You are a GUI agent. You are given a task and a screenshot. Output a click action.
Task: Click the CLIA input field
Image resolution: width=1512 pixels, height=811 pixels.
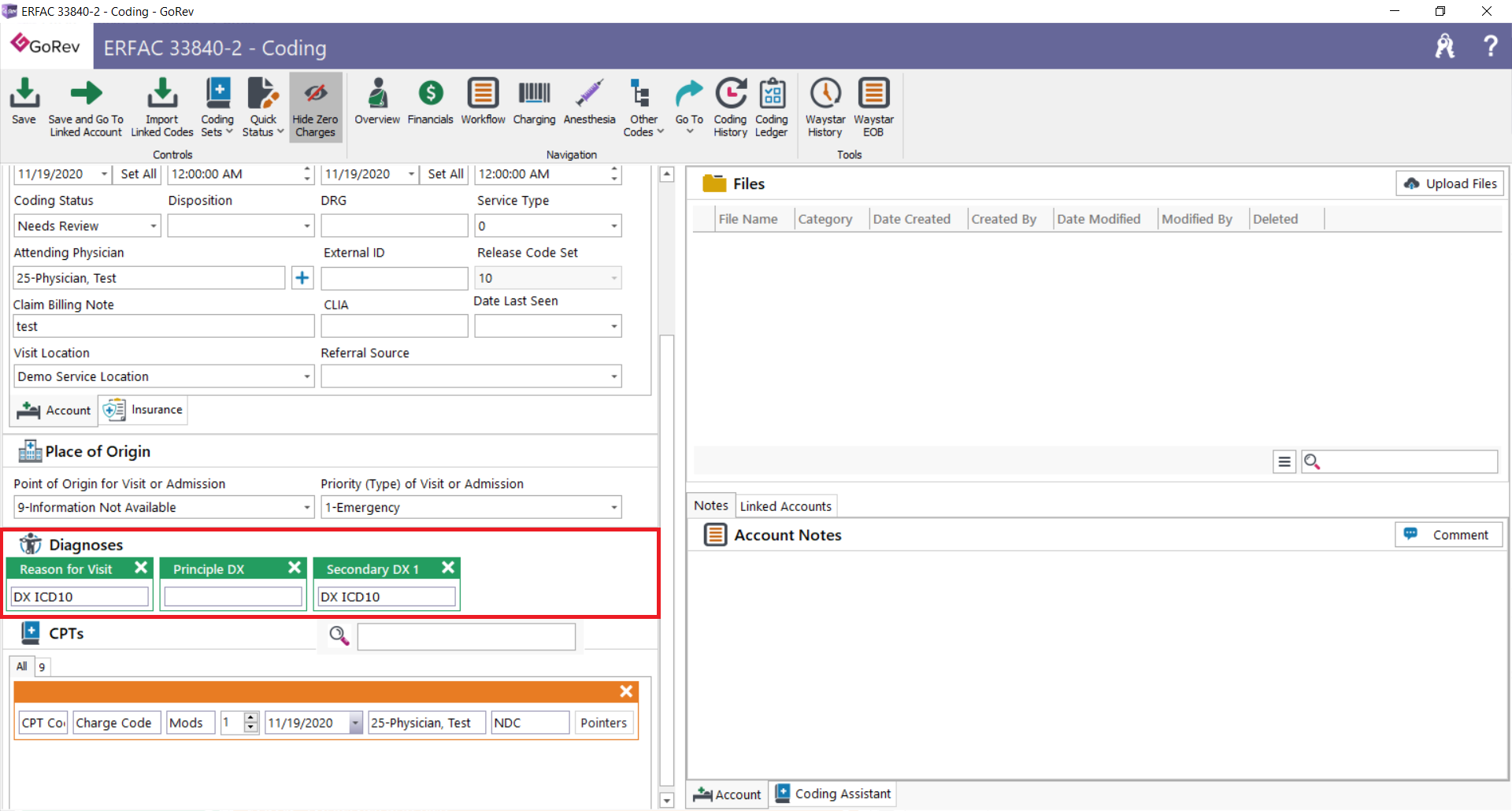[x=395, y=326]
